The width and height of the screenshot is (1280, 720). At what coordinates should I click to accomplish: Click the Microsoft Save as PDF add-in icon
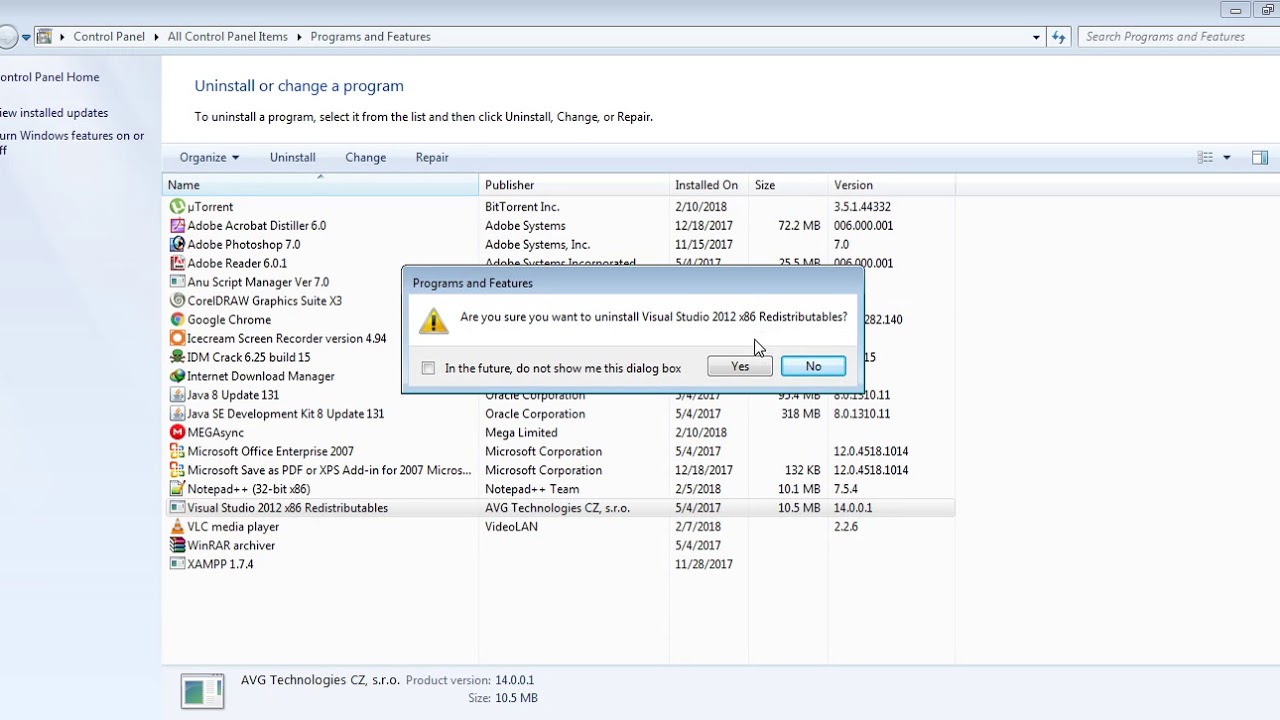tap(177, 470)
